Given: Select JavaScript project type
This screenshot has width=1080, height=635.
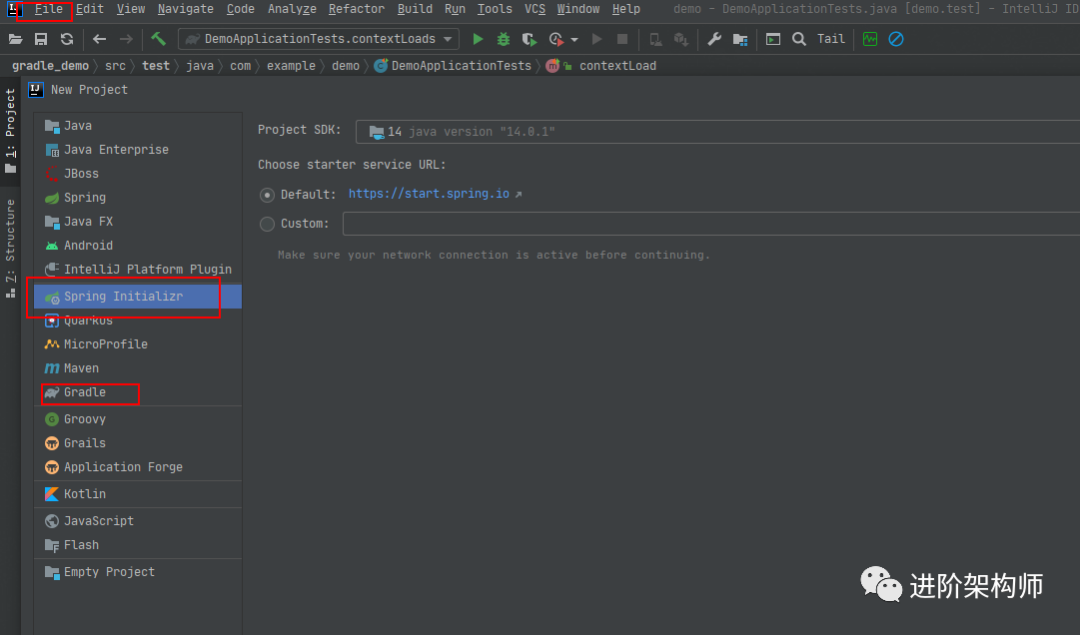Looking at the screenshot, I should click(x=138, y=521).
